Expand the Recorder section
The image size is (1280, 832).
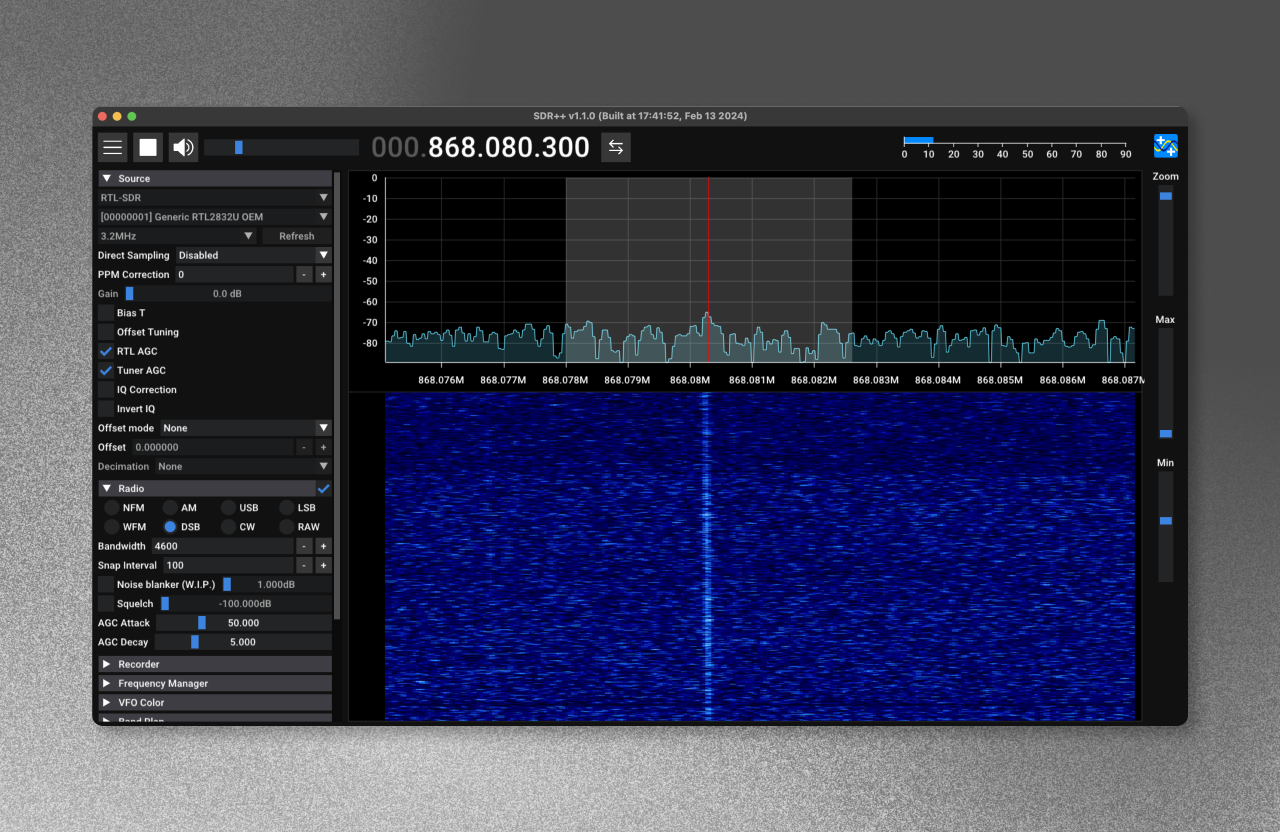(215, 664)
